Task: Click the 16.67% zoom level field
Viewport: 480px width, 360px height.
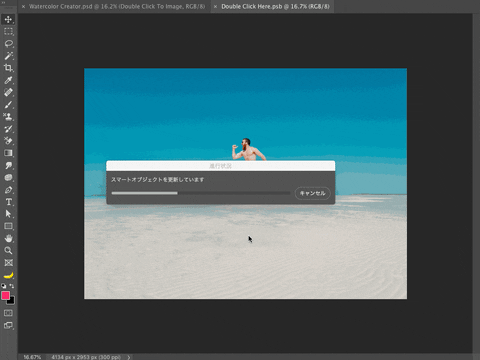Action: click(x=32, y=357)
